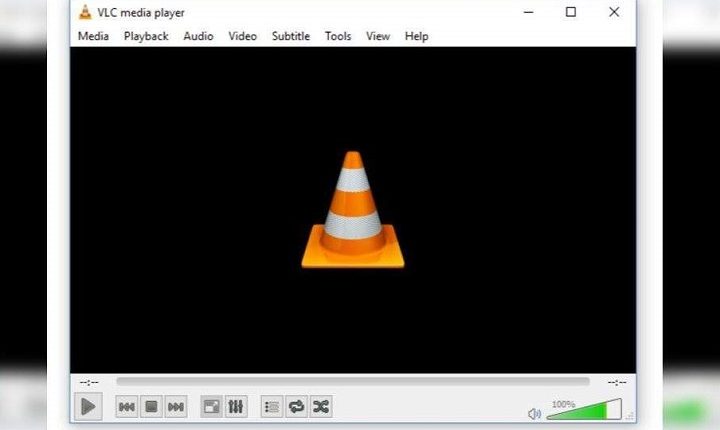Adjust the green volume slider

(584, 409)
